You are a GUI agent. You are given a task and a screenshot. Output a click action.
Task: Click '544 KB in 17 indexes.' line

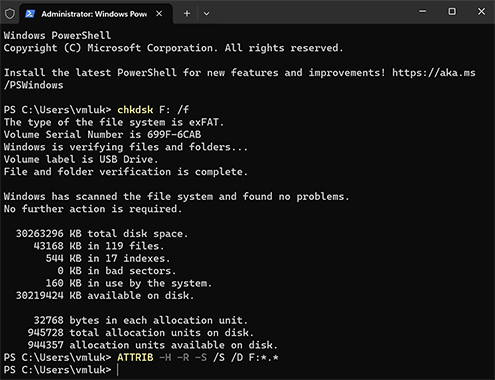[108, 258]
